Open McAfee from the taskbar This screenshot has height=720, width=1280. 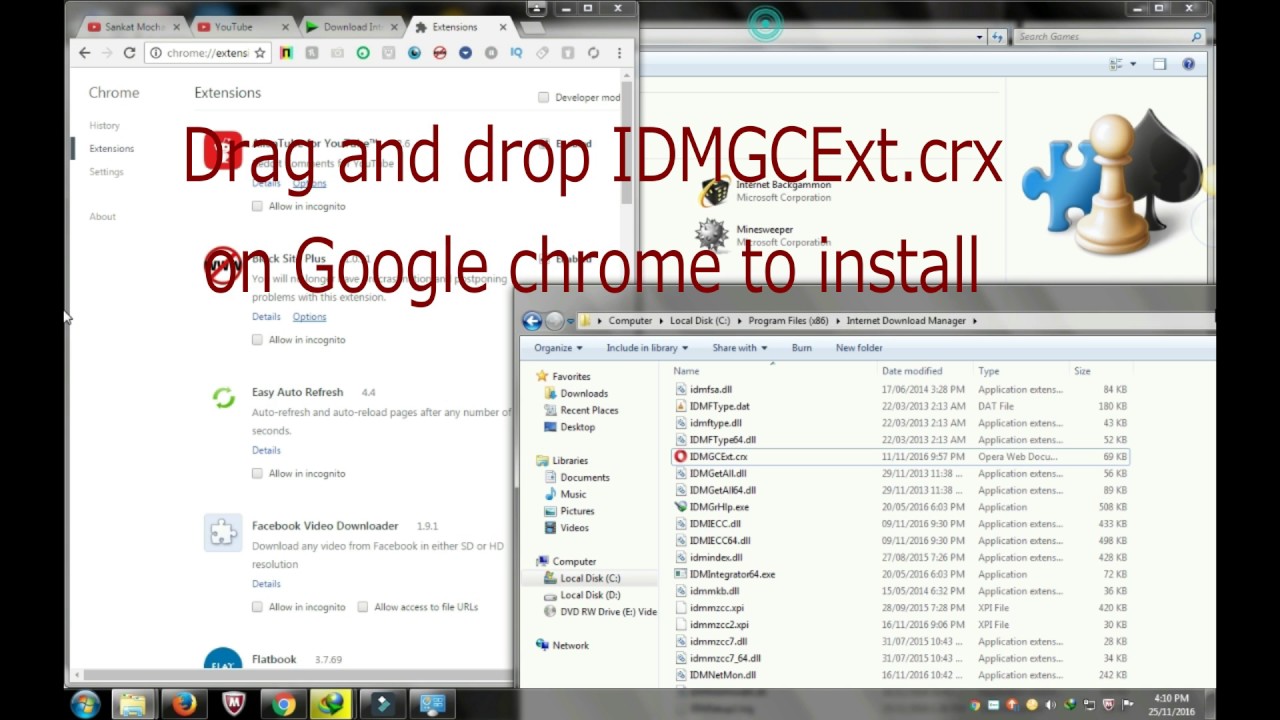pos(233,704)
